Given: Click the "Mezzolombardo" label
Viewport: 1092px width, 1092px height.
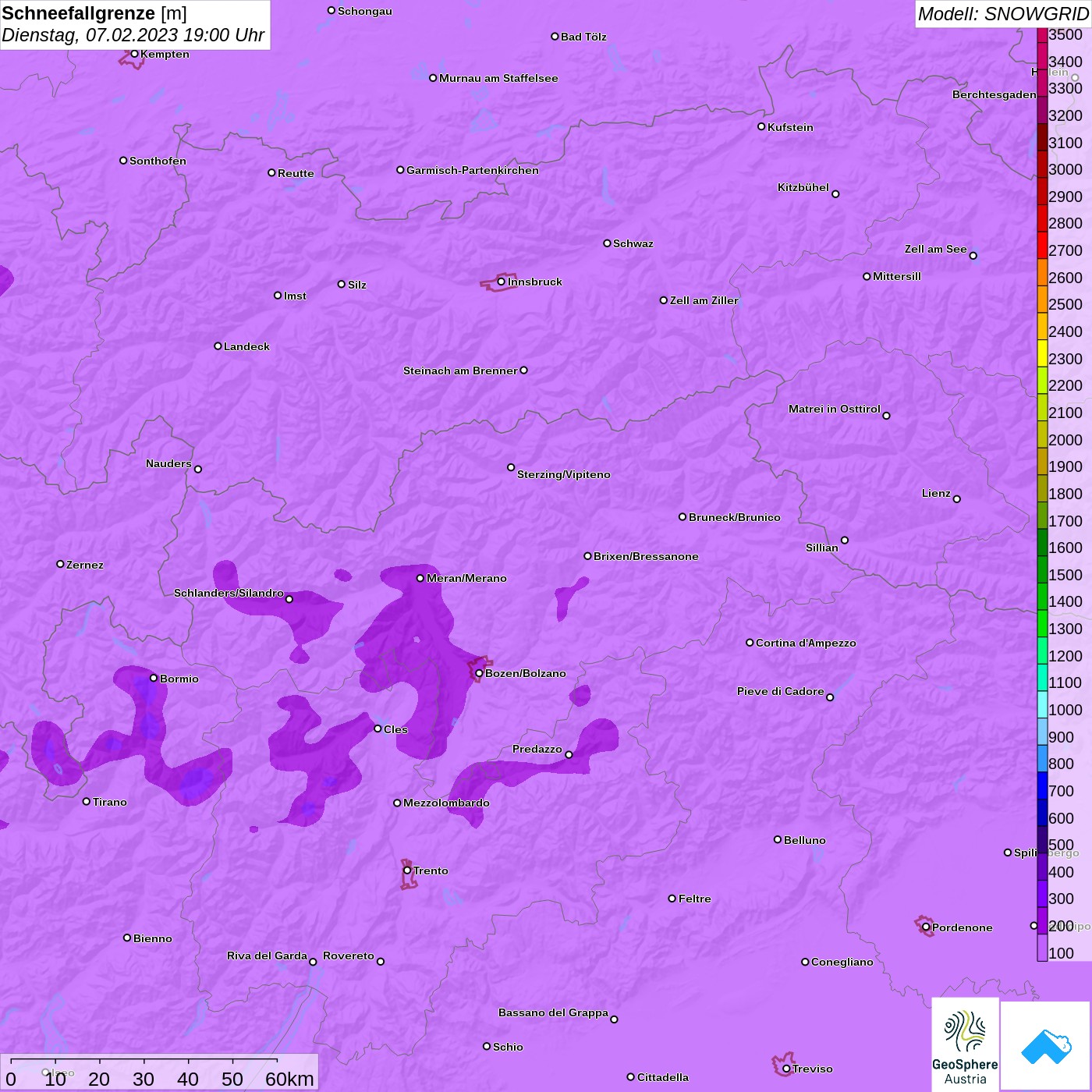Looking at the screenshot, I should click(x=446, y=803).
